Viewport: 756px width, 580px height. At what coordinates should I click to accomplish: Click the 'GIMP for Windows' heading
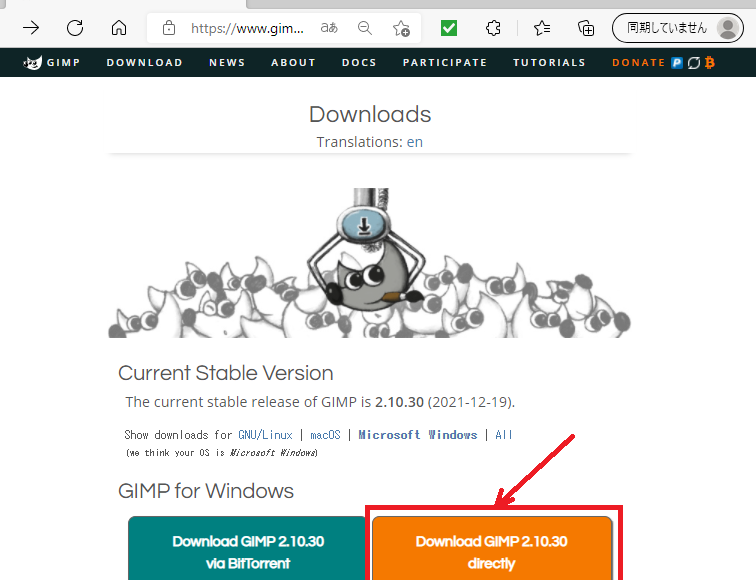(206, 491)
